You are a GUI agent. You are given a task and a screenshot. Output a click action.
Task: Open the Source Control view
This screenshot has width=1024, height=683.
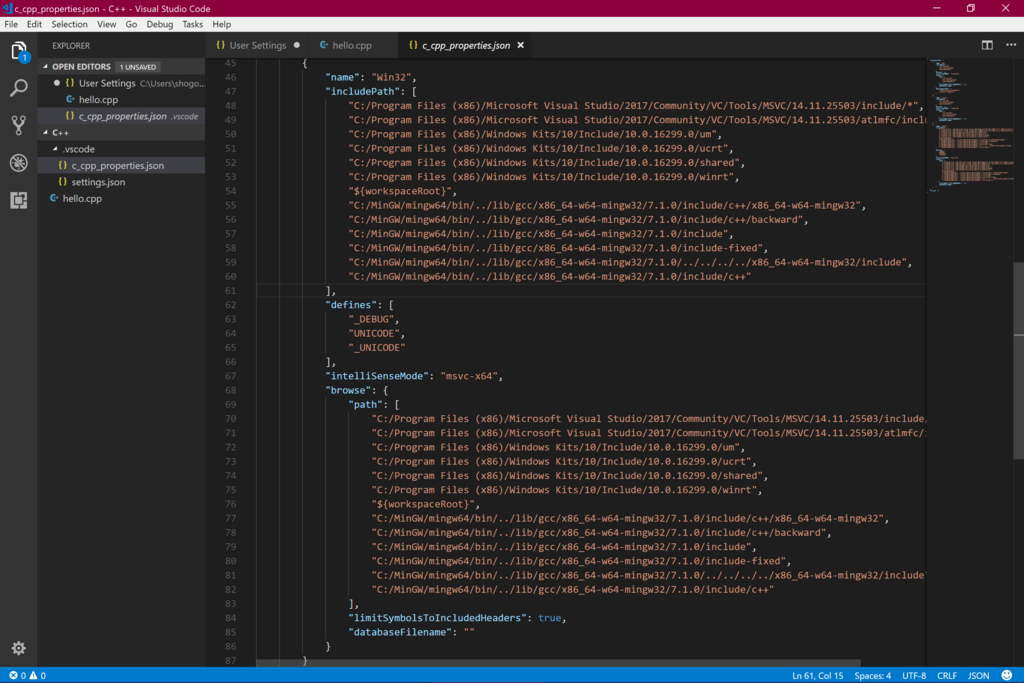pos(19,125)
